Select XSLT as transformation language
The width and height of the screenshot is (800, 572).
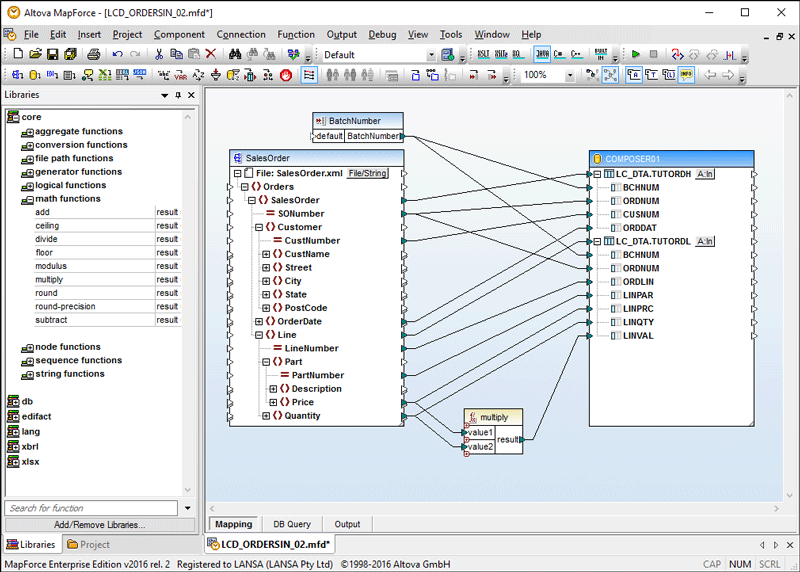(x=483, y=54)
